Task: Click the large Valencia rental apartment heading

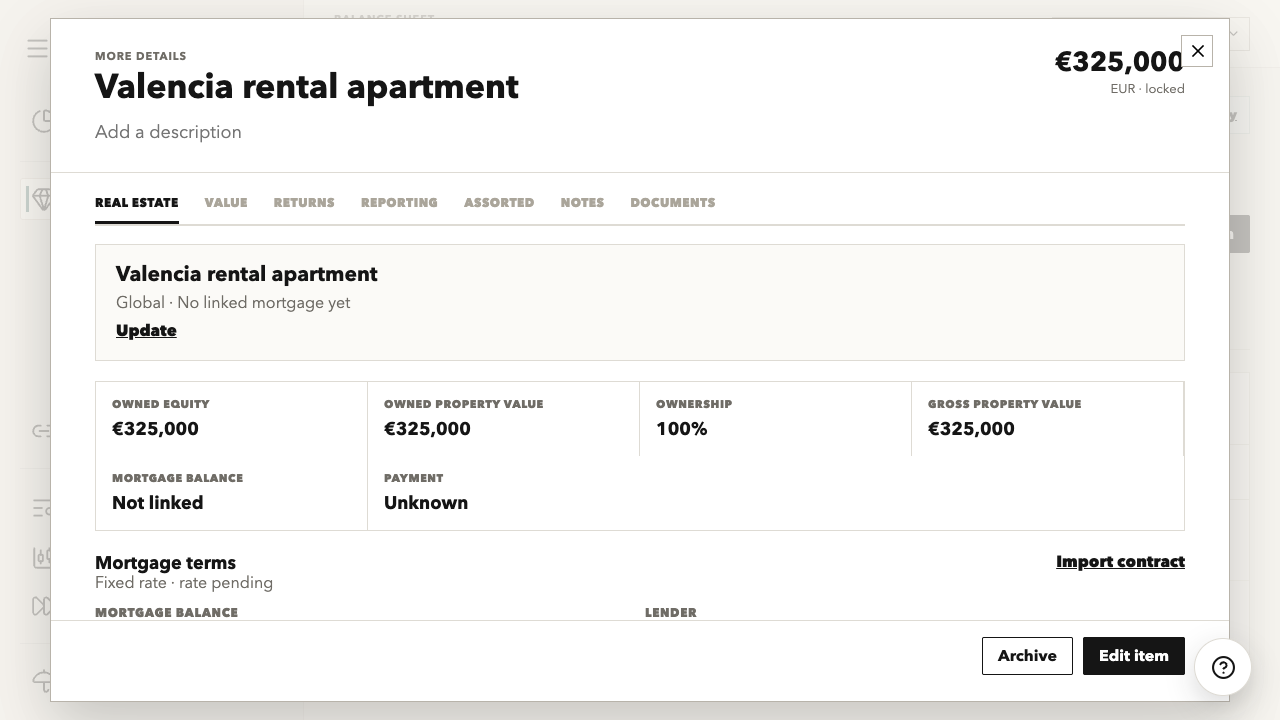Action: [x=307, y=87]
